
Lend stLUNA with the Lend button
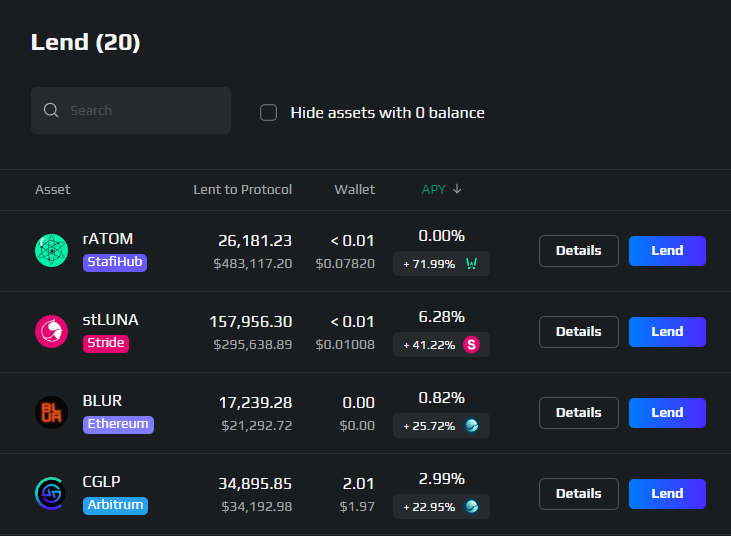[x=667, y=331]
